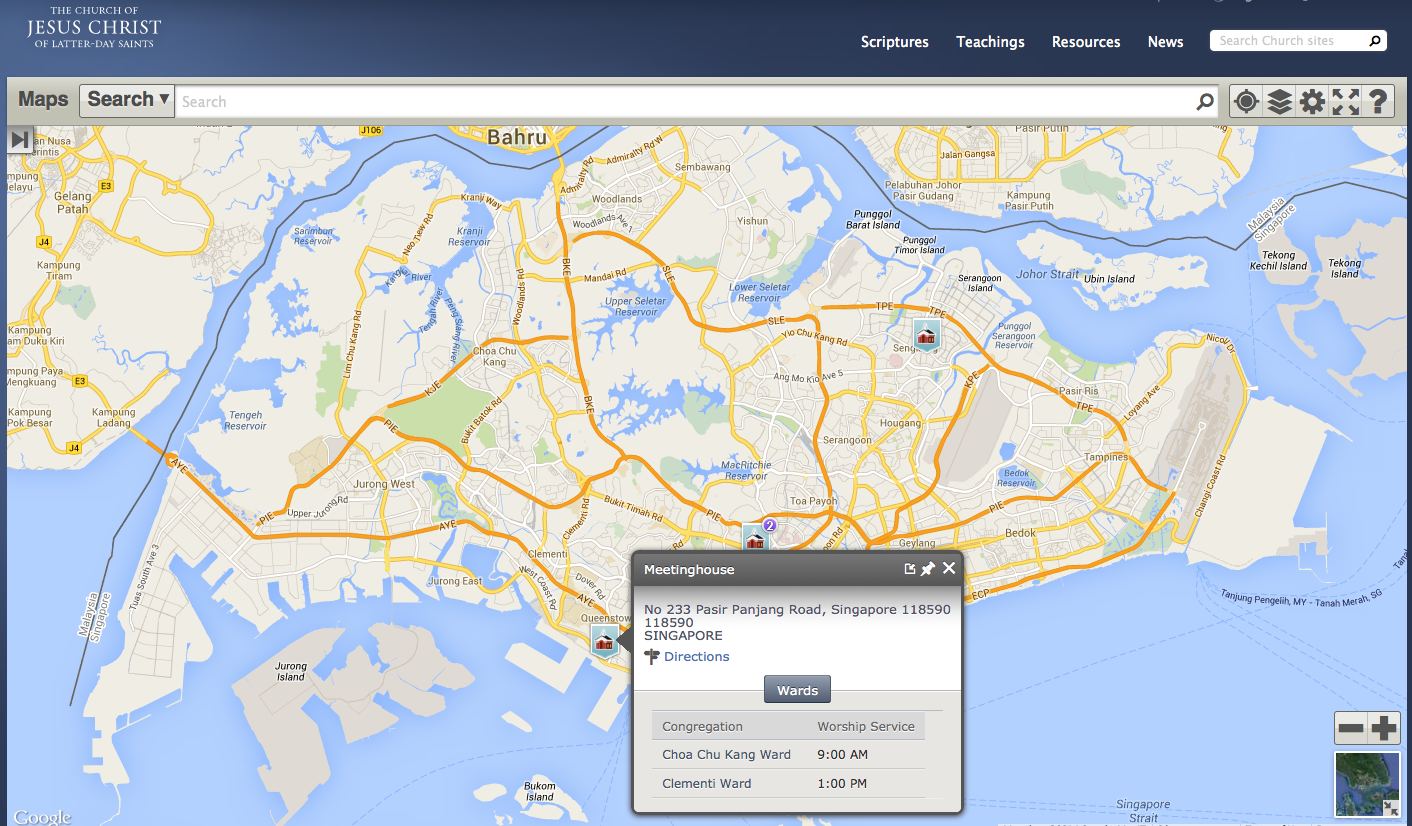Focus the Maps search input field
Image resolution: width=1412 pixels, height=826 pixels.
coord(686,101)
